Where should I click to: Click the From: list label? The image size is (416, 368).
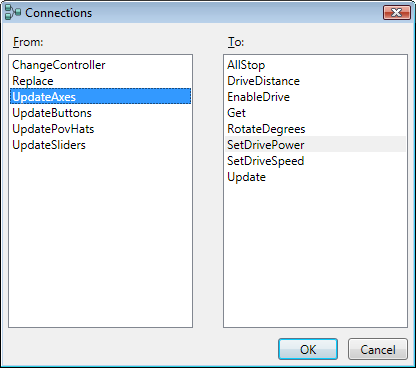(x=28, y=42)
